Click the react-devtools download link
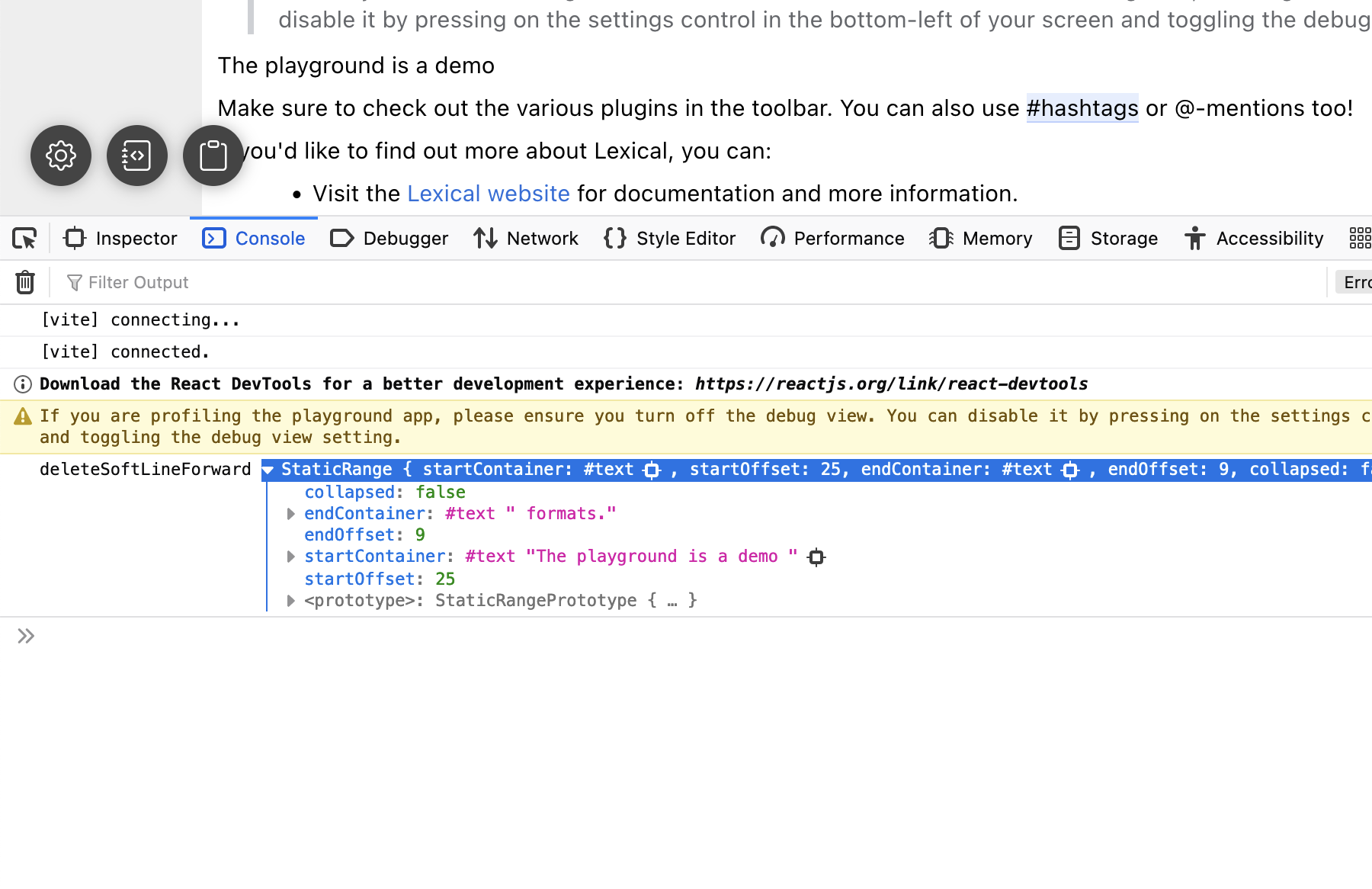Viewport: 1372px width, 889px height. pos(890,384)
